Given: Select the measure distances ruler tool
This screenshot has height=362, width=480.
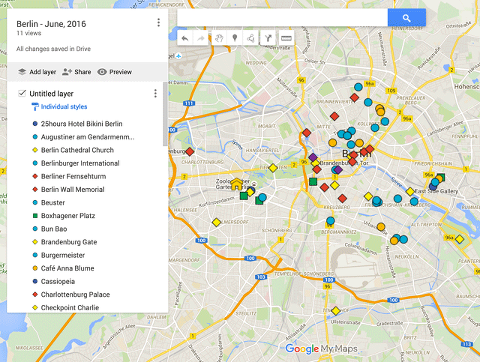Looking at the screenshot, I should point(286,38).
